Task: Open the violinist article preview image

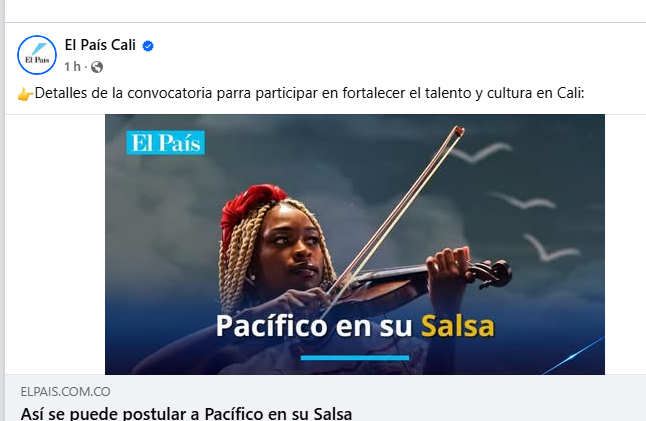Action: (x=355, y=244)
